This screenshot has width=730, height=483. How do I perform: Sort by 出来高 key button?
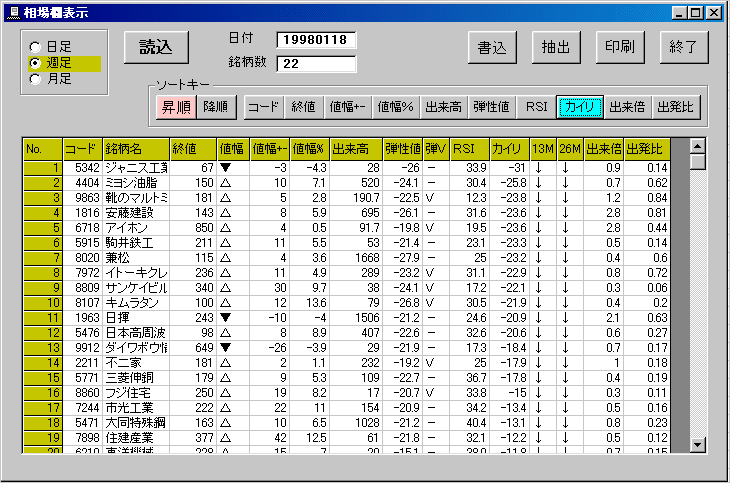point(444,107)
